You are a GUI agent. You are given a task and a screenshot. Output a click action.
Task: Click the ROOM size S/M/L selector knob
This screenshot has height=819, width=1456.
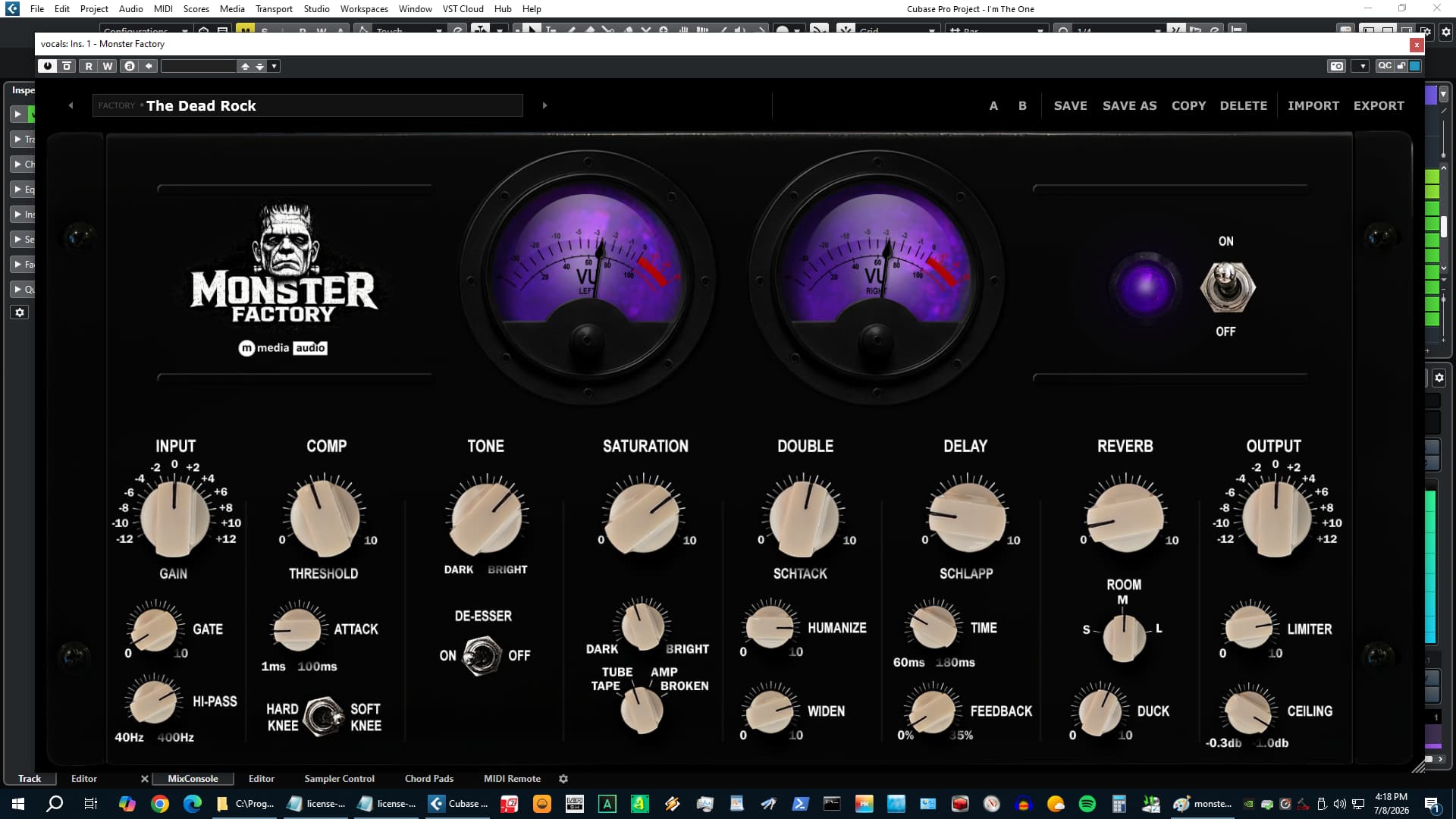coord(1124,638)
